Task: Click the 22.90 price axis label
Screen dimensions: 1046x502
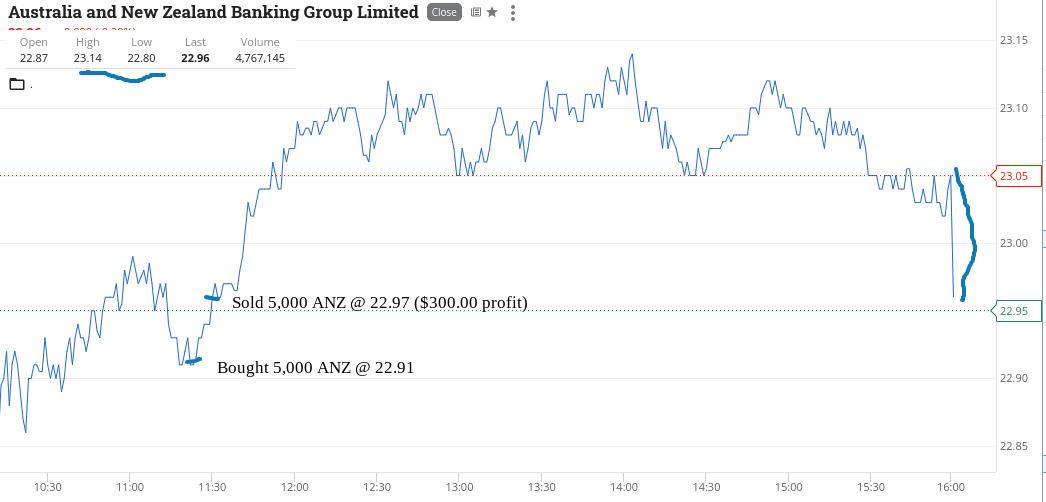Action: click(1013, 379)
